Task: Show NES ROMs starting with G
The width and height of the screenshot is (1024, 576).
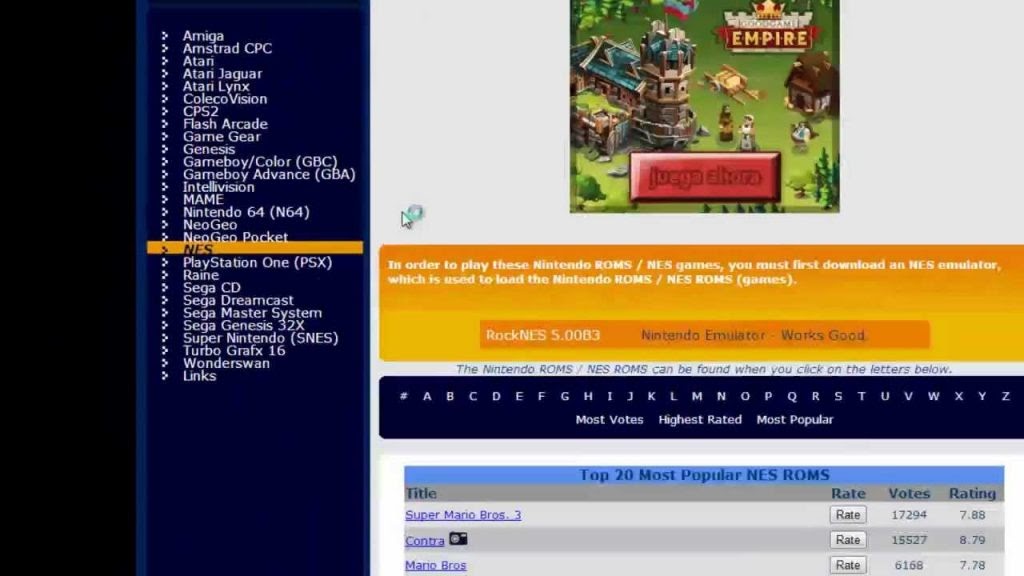Action: [x=565, y=396]
